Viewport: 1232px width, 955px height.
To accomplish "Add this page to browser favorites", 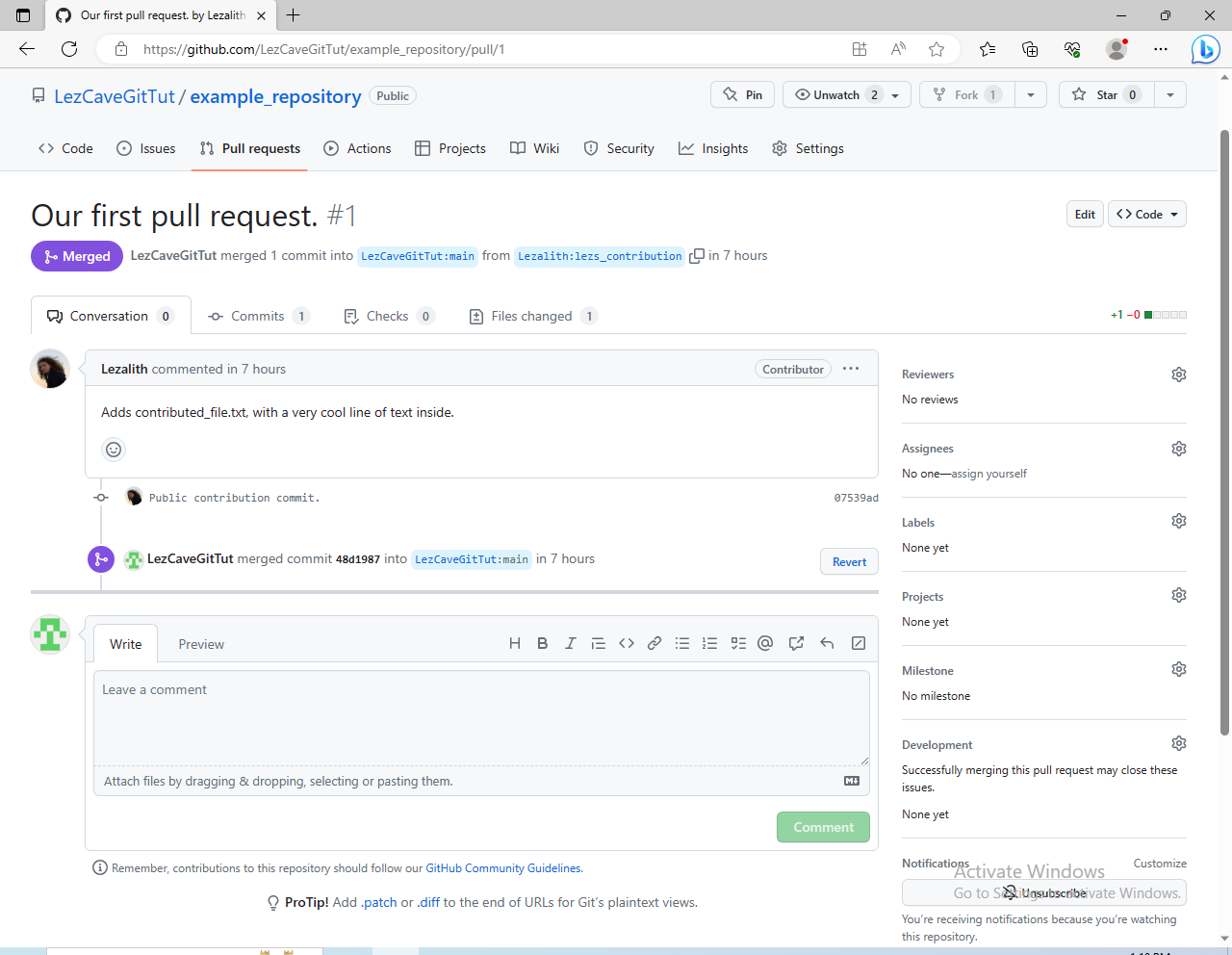I will 937,49.
